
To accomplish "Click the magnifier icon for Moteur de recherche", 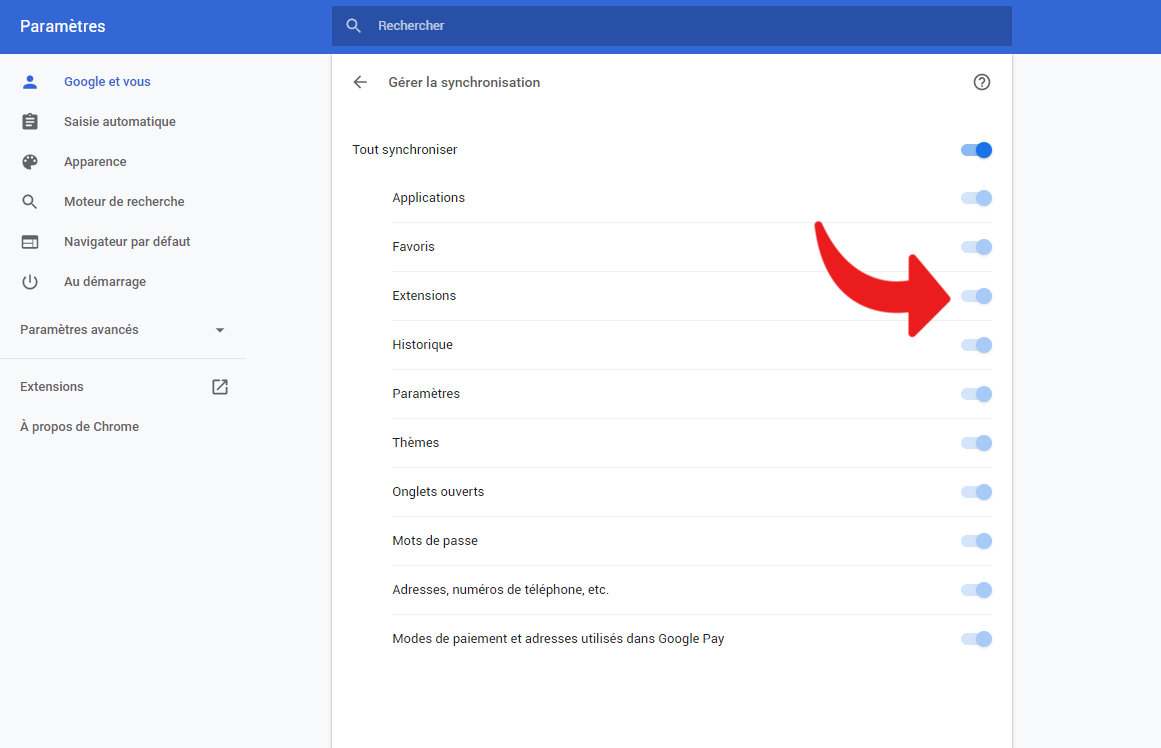I will tap(30, 201).
